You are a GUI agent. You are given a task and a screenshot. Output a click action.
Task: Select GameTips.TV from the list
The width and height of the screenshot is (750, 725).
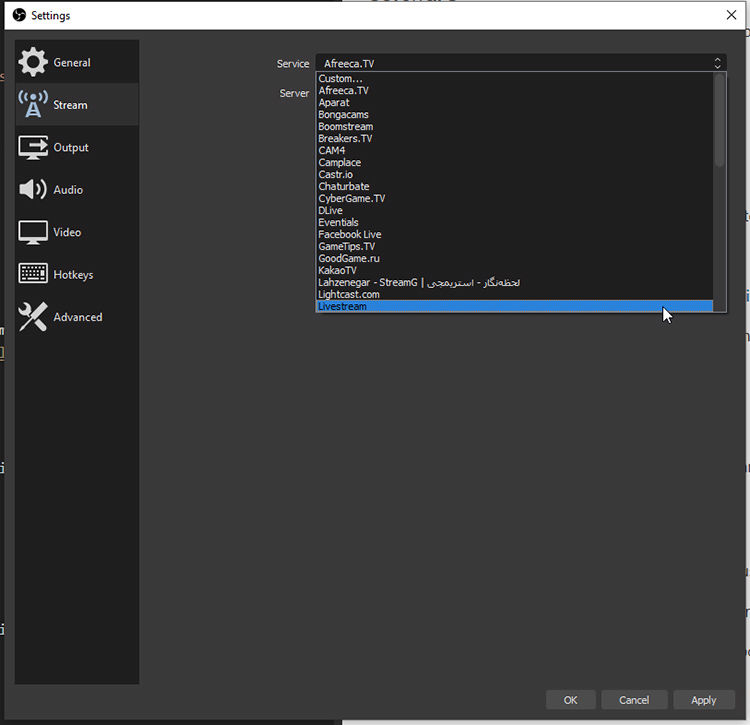tap(515, 246)
